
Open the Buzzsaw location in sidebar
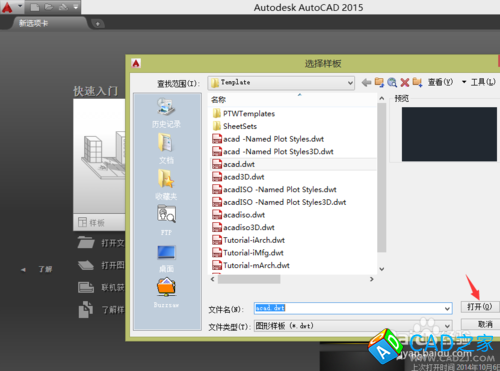[x=166, y=292]
